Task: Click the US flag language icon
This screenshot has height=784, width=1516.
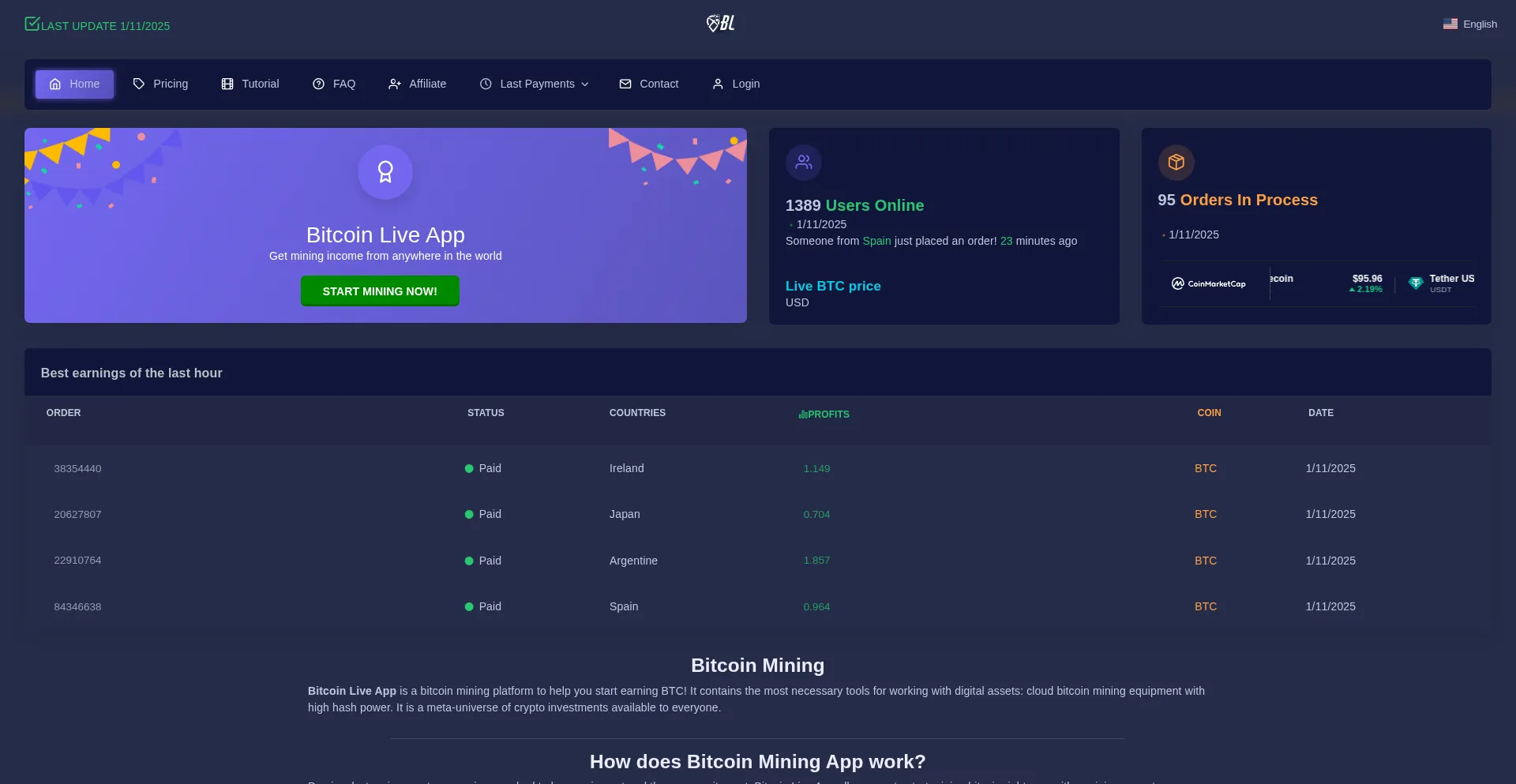Action: coord(1450,24)
